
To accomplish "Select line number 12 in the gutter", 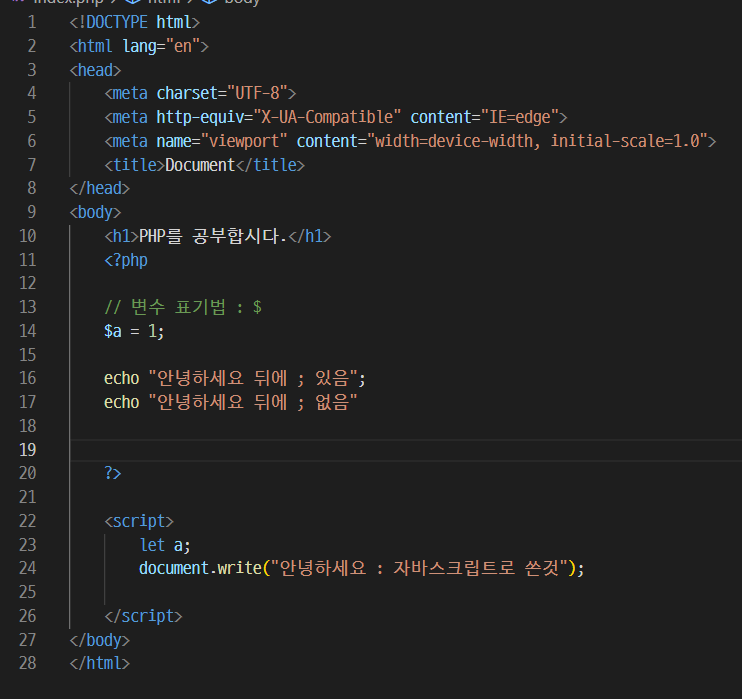I will (x=27, y=283).
